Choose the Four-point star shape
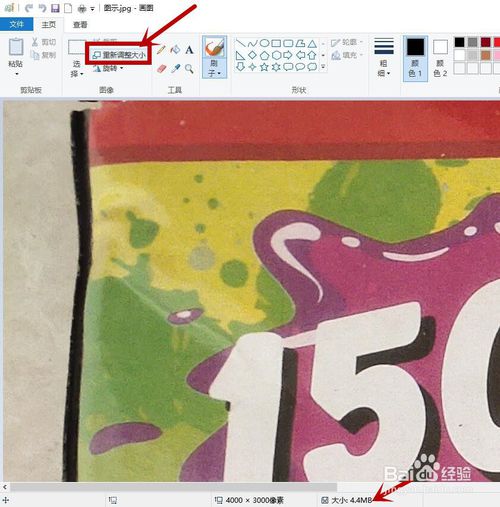This screenshot has height=507, width=500. (252, 67)
